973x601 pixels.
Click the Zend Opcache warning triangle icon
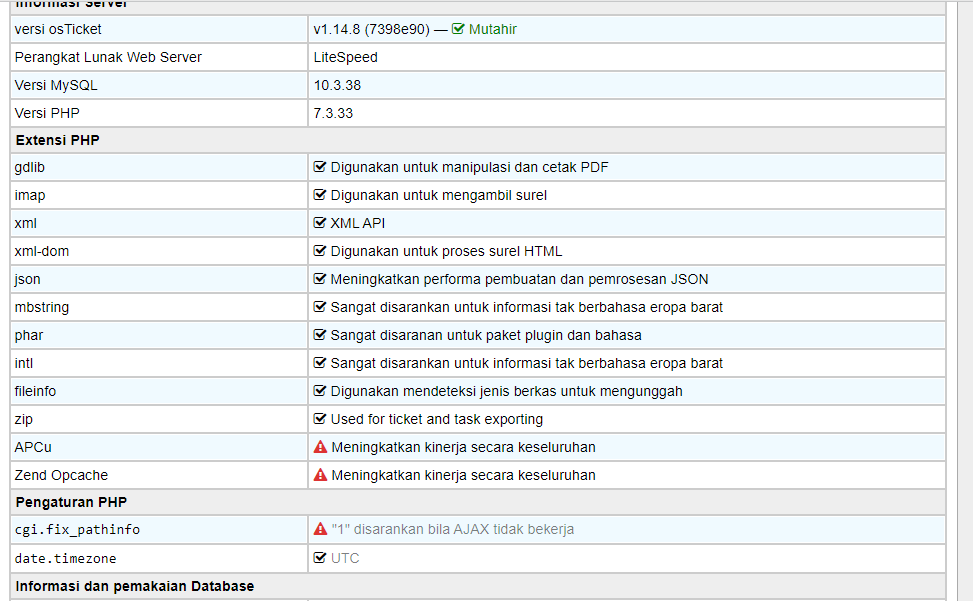click(320, 475)
